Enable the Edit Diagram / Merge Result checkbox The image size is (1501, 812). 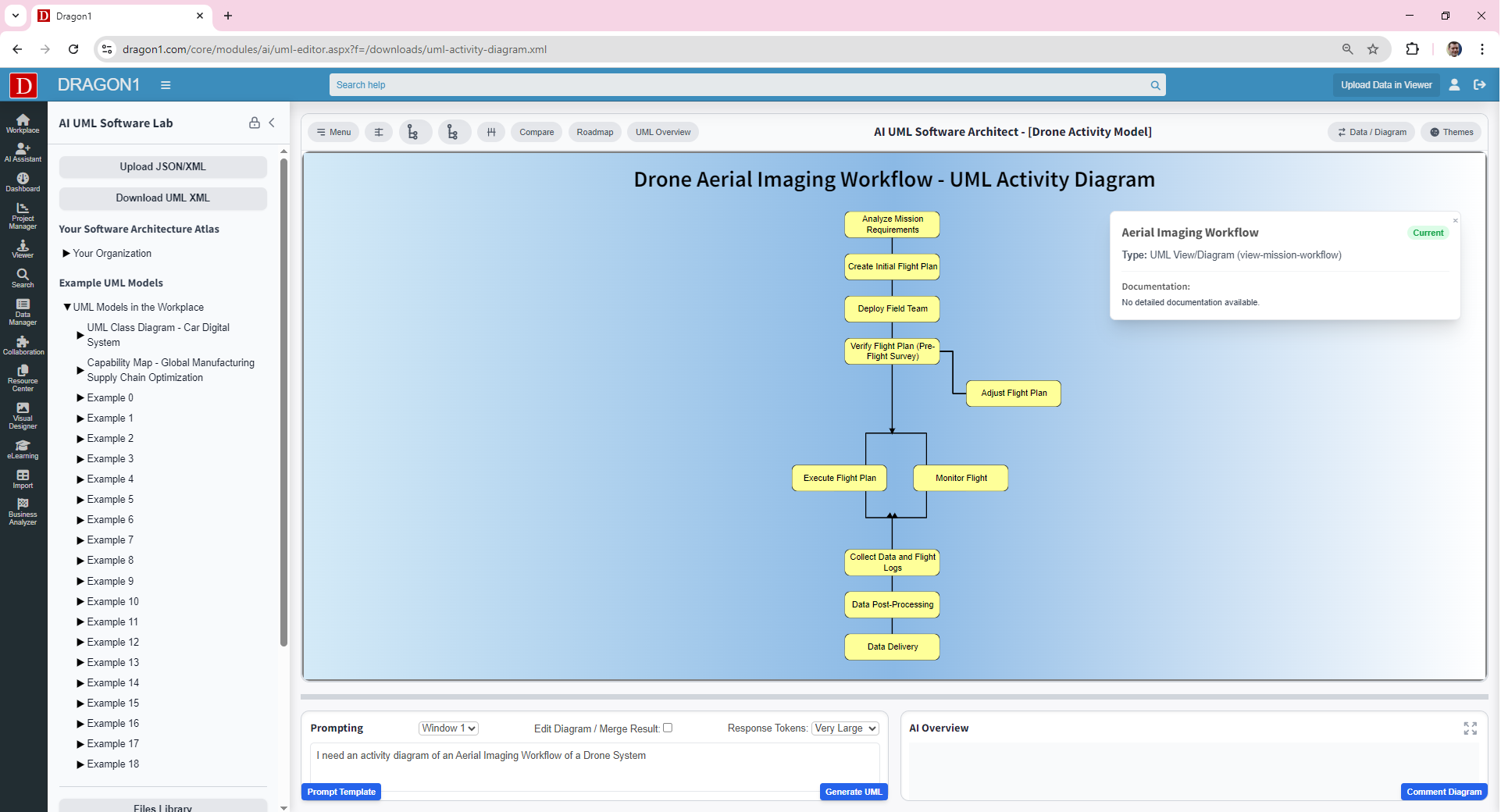tap(668, 728)
